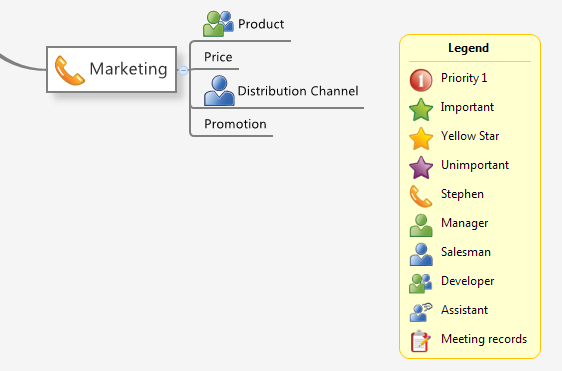Select the Meeting records clipboard icon
Viewport: 562px width, 371px height.
pos(421,341)
